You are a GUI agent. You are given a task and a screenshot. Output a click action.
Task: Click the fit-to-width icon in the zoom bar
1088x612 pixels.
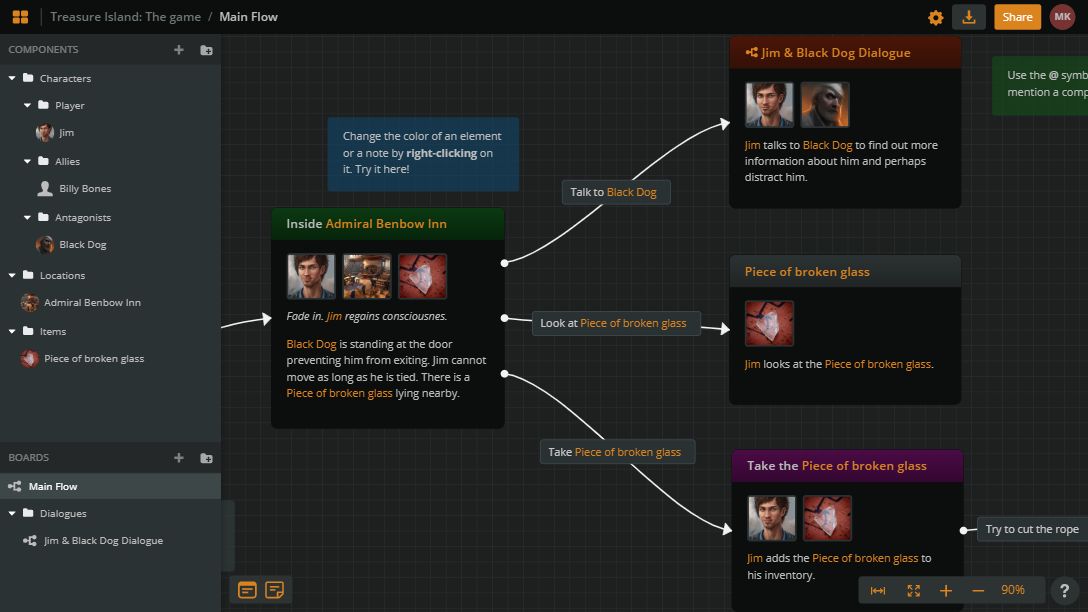(878, 590)
